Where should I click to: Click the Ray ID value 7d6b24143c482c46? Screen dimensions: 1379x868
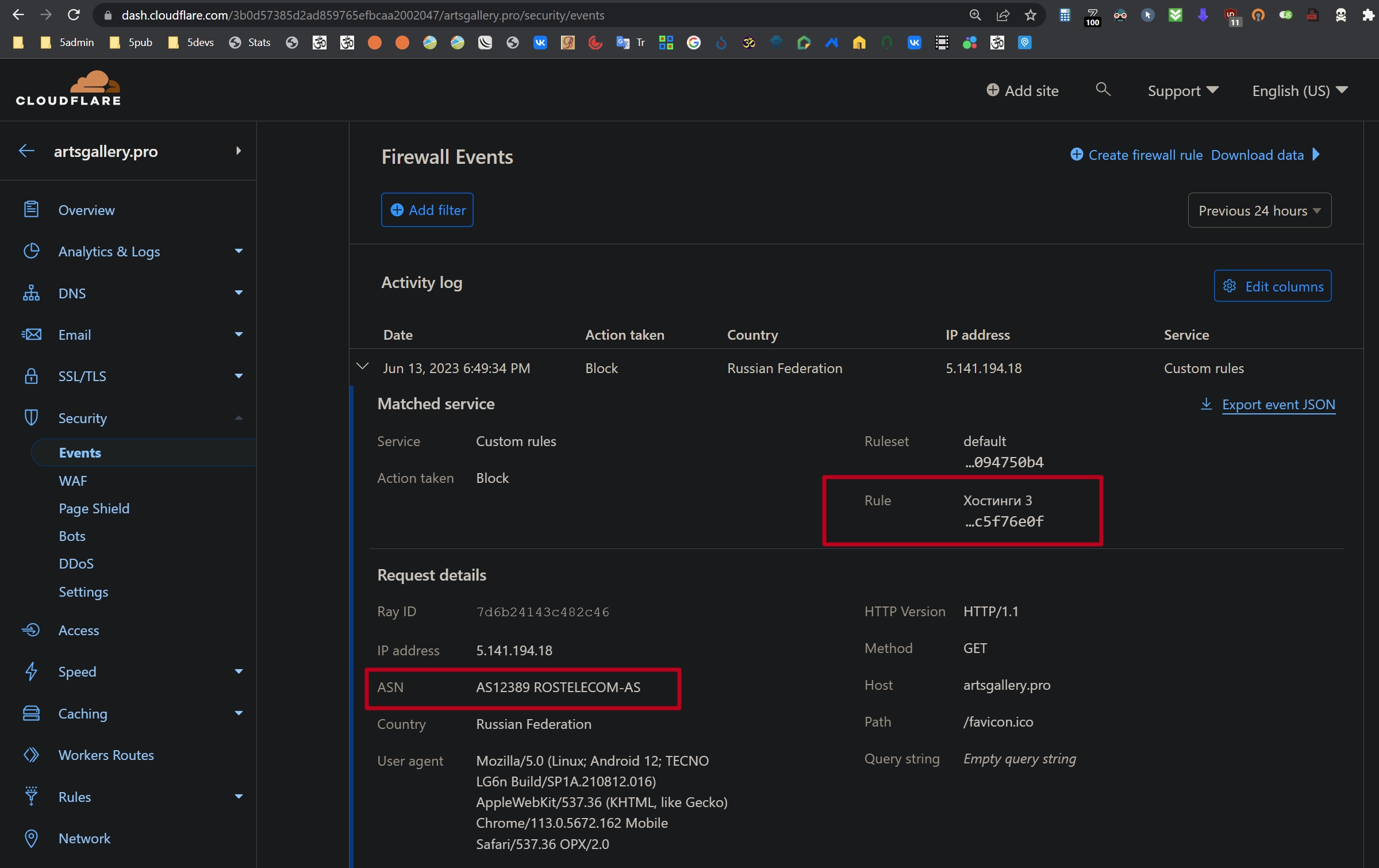543,612
